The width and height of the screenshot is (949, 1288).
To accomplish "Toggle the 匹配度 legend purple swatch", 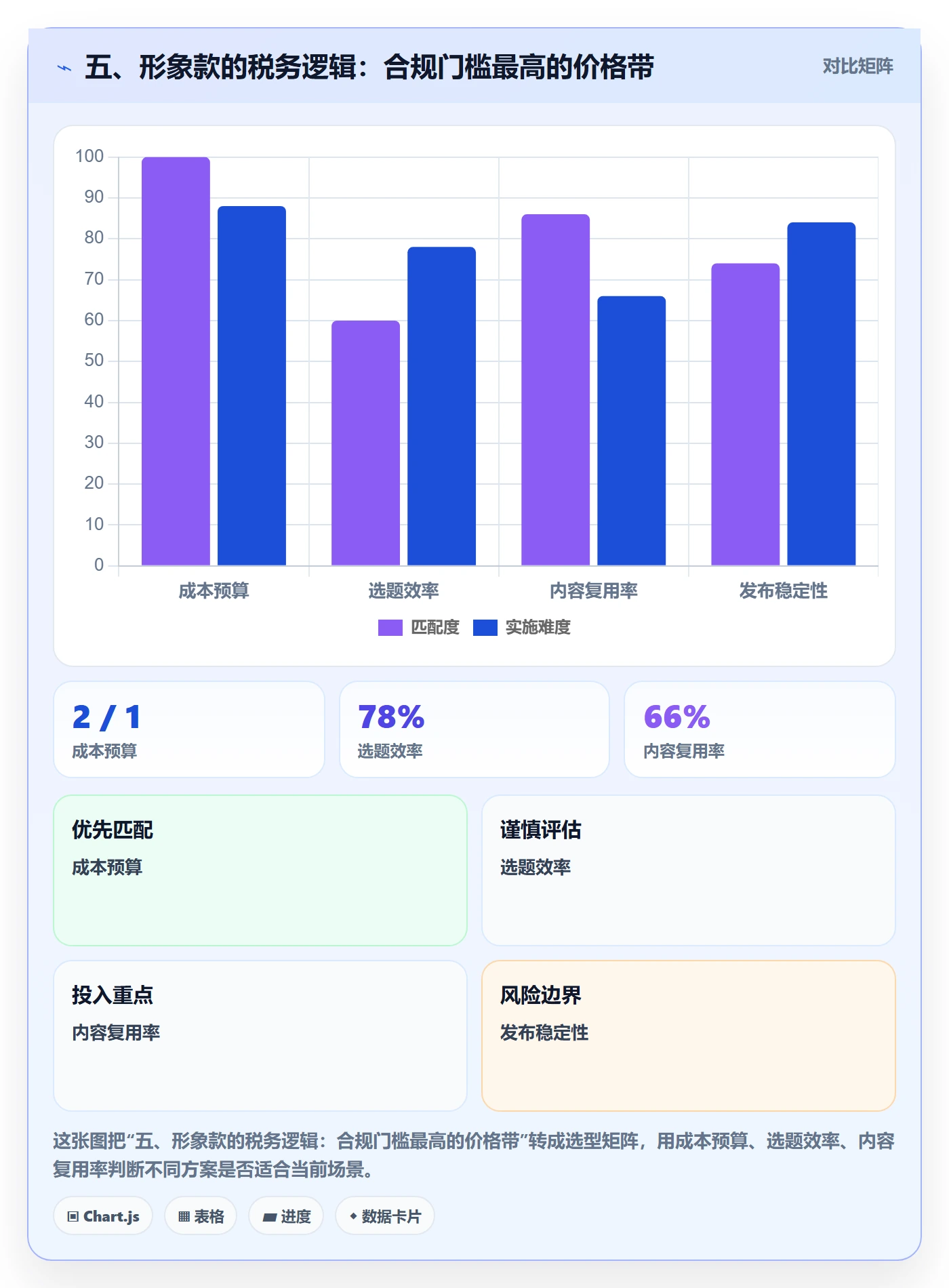I will click(x=390, y=628).
